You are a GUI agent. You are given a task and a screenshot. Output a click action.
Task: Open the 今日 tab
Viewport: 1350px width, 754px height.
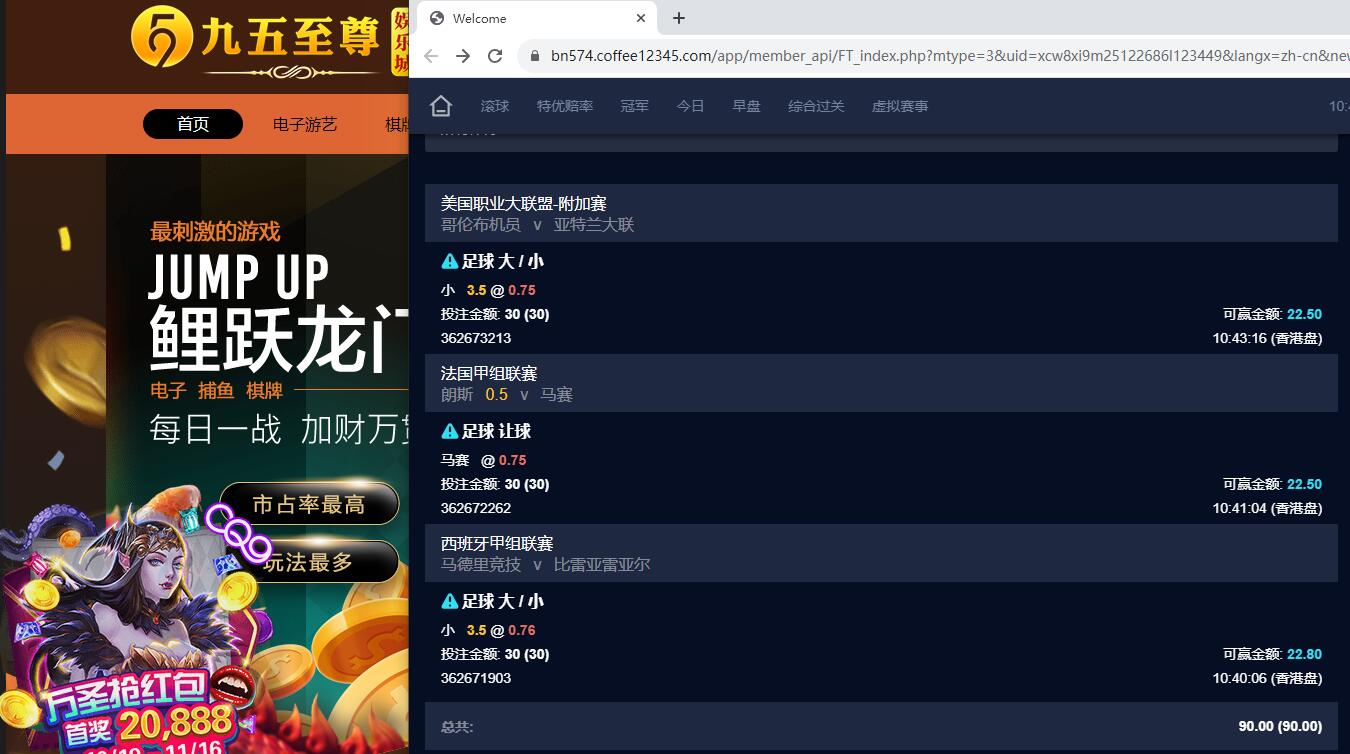coord(691,106)
